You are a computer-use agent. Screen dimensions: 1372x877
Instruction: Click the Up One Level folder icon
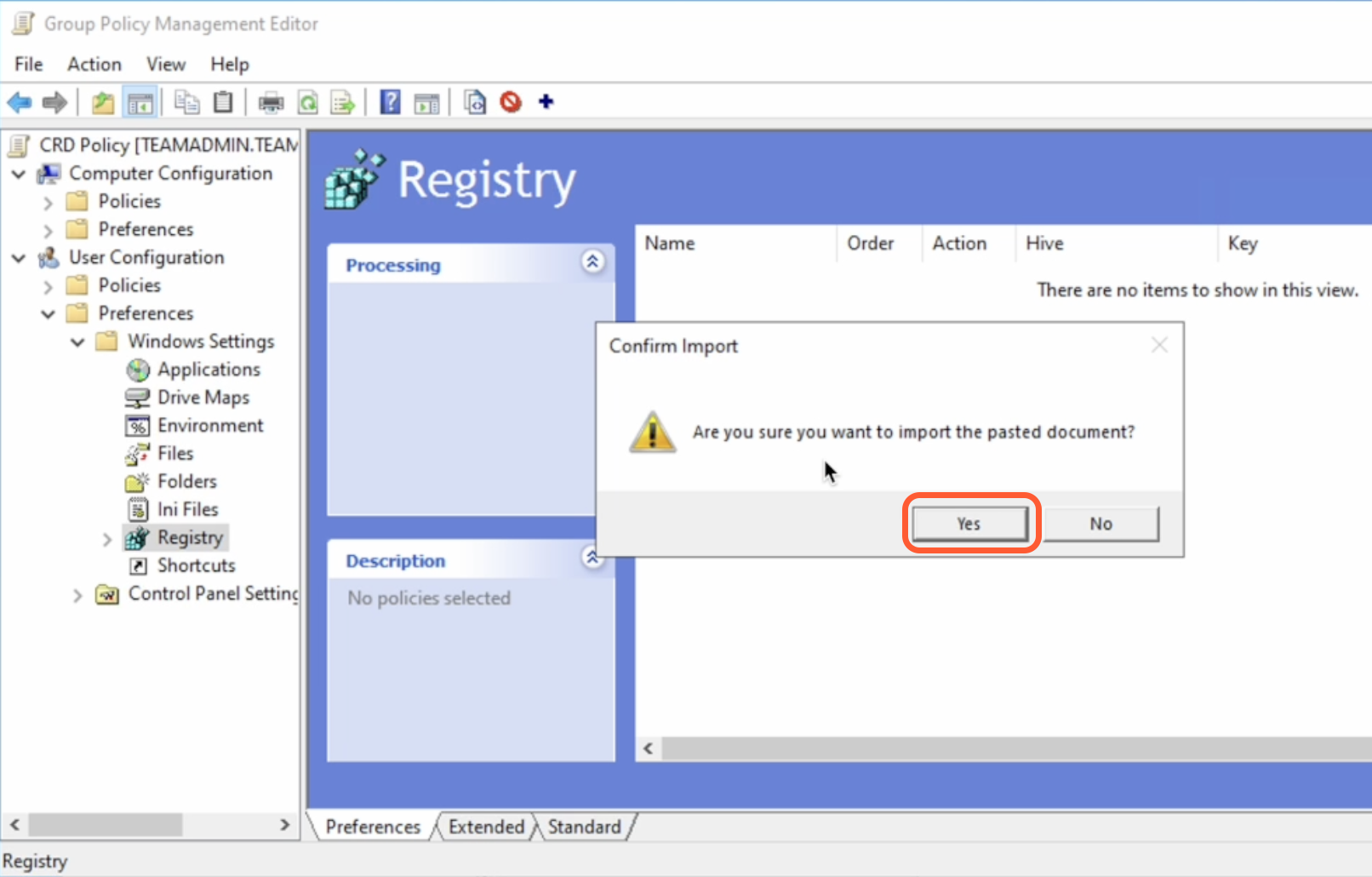pos(102,103)
